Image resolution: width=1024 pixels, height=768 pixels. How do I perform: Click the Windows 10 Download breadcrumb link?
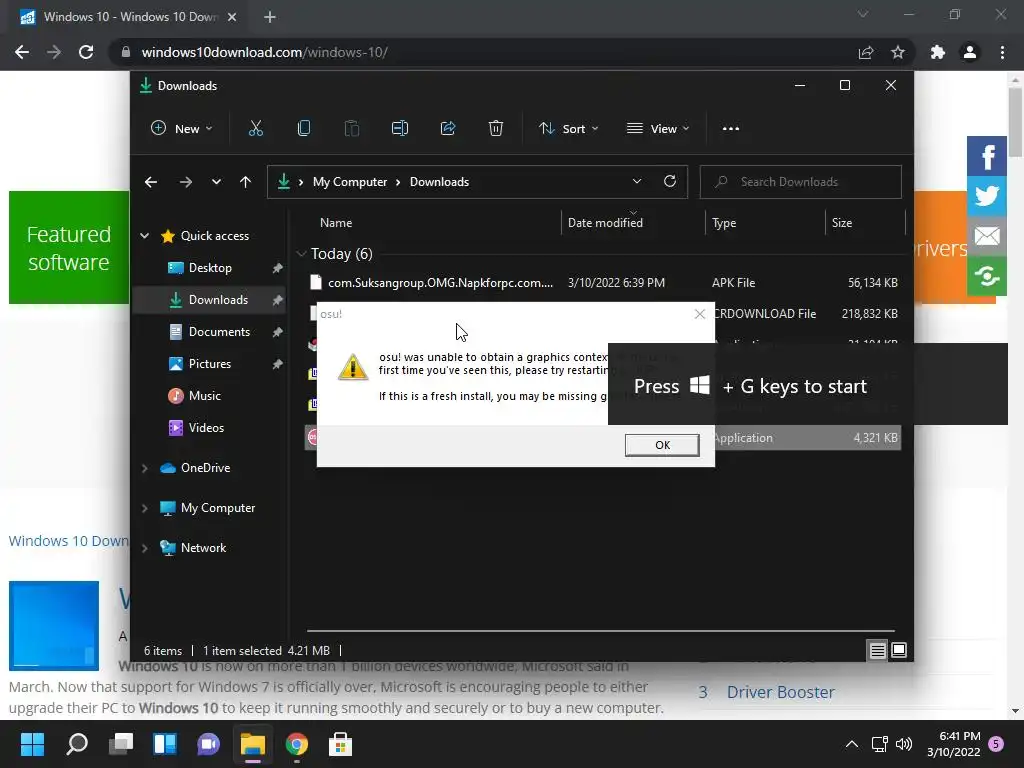(69, 541)
